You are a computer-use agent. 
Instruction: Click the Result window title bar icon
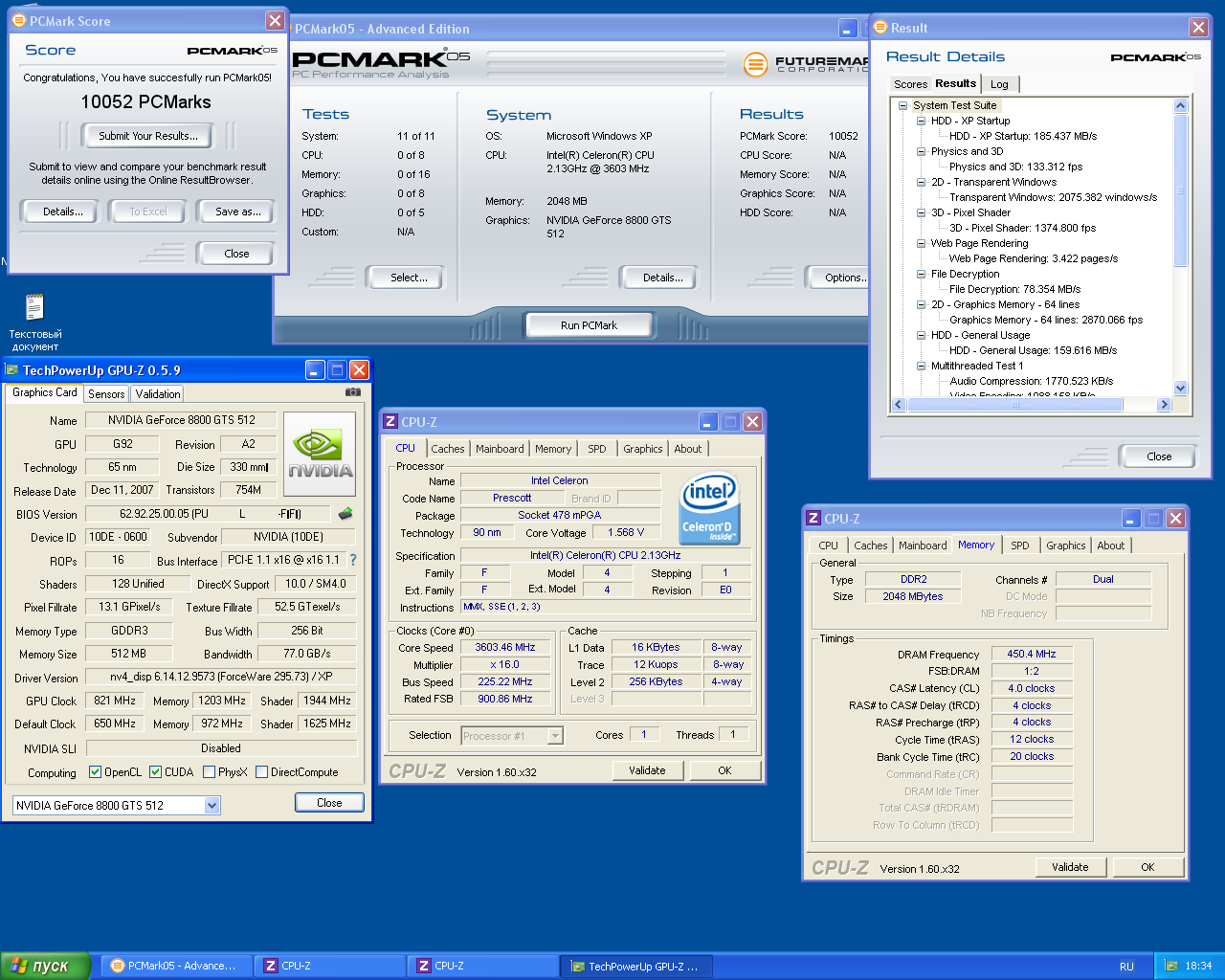point(880,28)
